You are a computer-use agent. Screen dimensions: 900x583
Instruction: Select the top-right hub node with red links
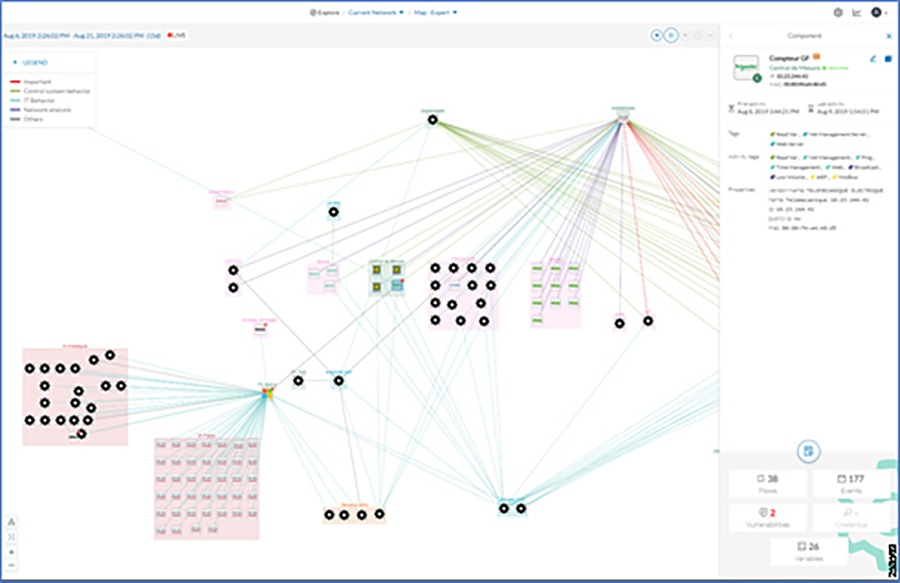click(x=623, y=117)
